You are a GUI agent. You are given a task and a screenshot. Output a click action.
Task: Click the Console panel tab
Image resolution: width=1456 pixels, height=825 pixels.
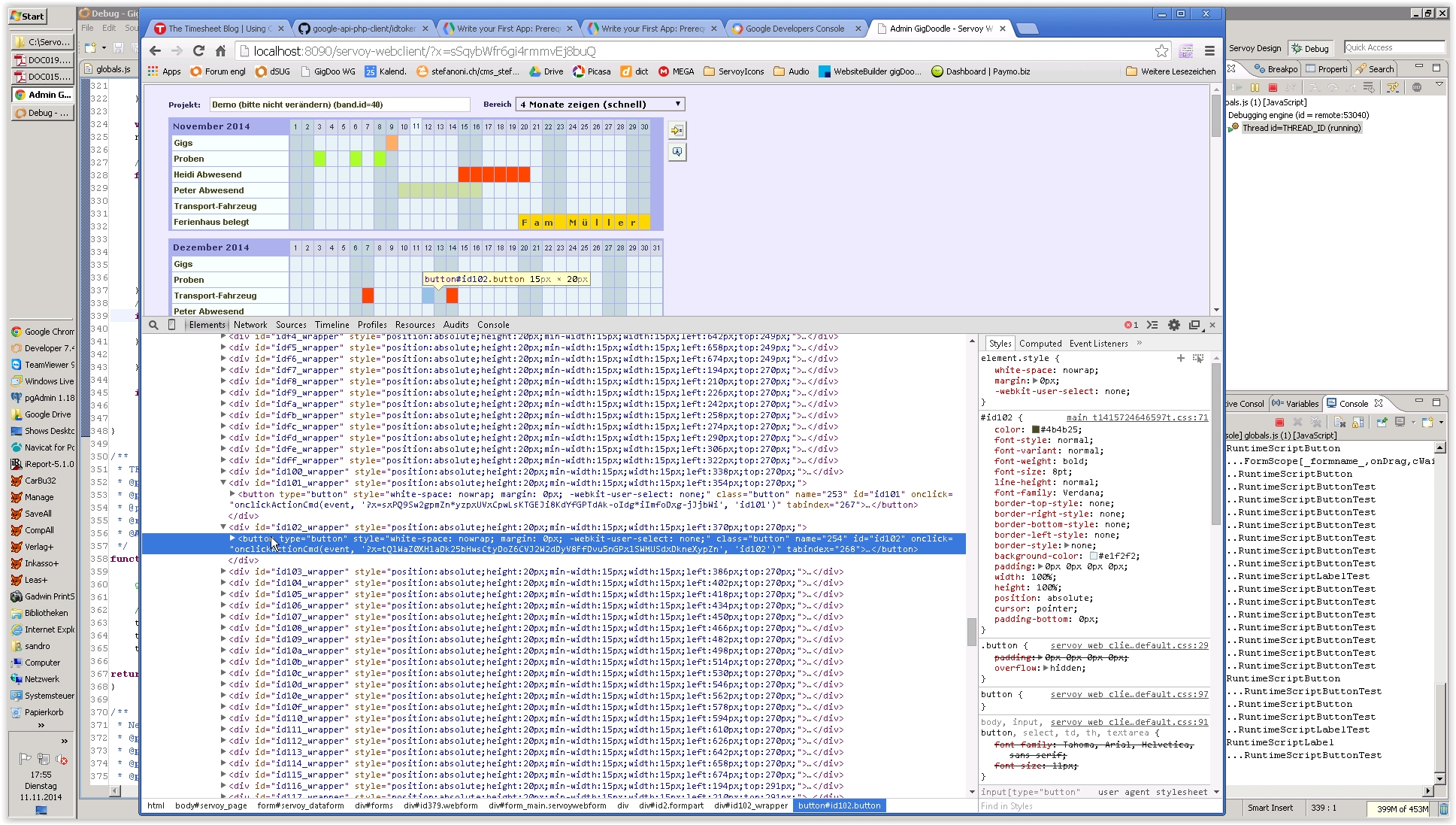point(492,324)
